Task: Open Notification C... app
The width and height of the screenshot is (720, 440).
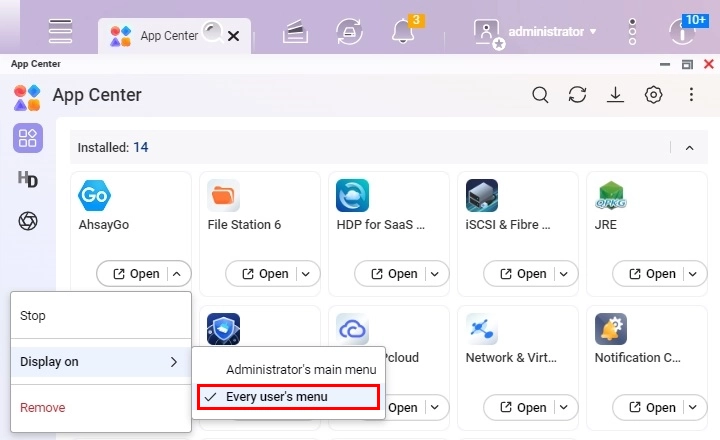Action: (x=652, y=407)
